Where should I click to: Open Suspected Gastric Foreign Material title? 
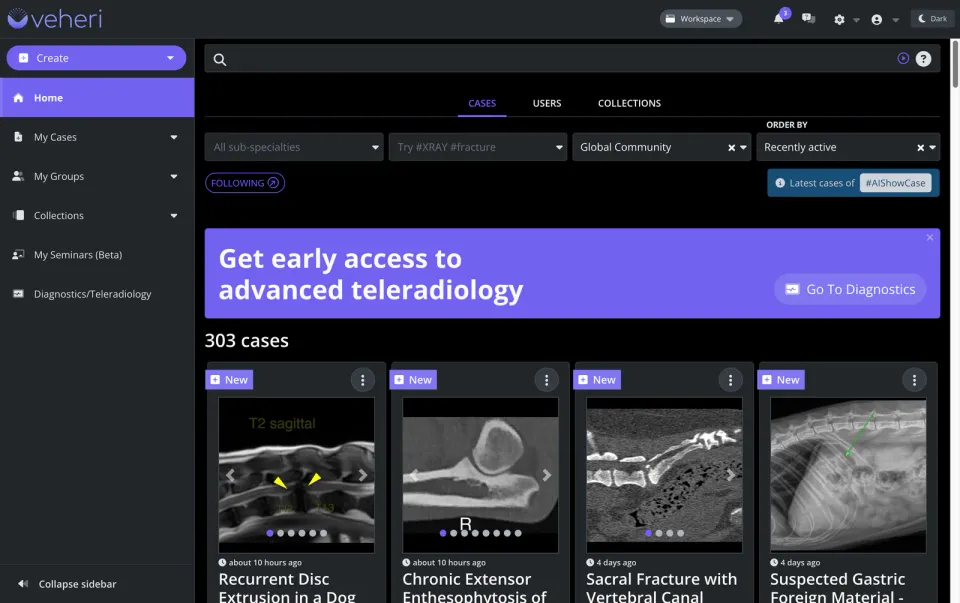point(838,588)
